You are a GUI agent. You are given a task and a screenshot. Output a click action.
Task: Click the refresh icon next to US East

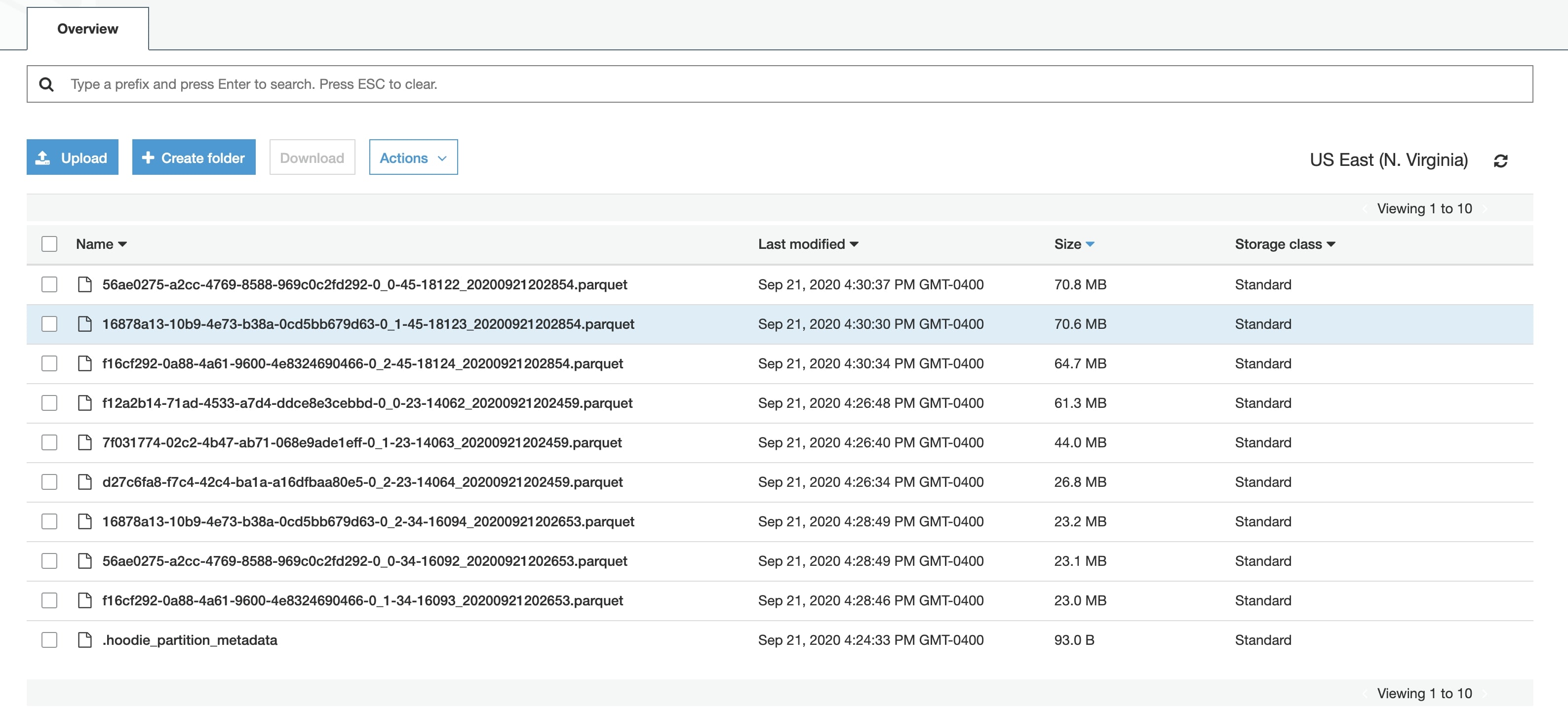pos(1500,160)
